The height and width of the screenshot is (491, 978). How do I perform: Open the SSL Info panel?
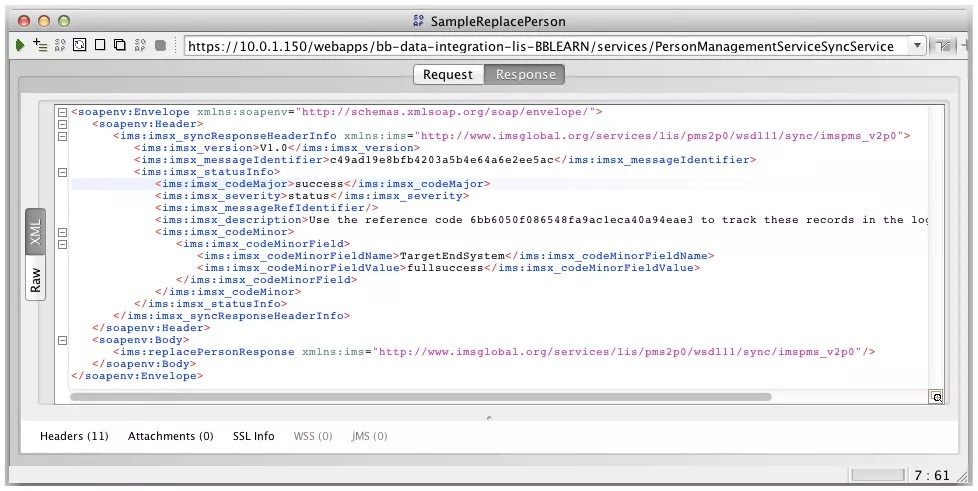(253, 436)
